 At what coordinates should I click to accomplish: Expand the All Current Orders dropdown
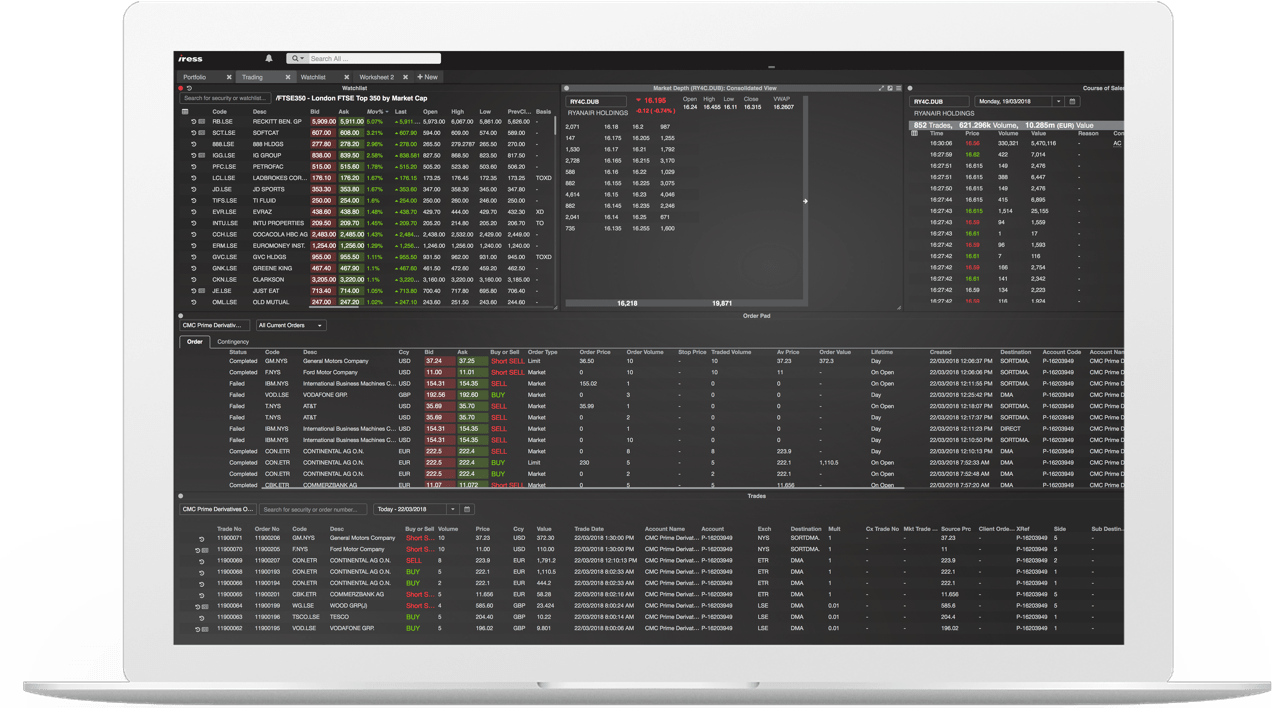pos(319,325)
